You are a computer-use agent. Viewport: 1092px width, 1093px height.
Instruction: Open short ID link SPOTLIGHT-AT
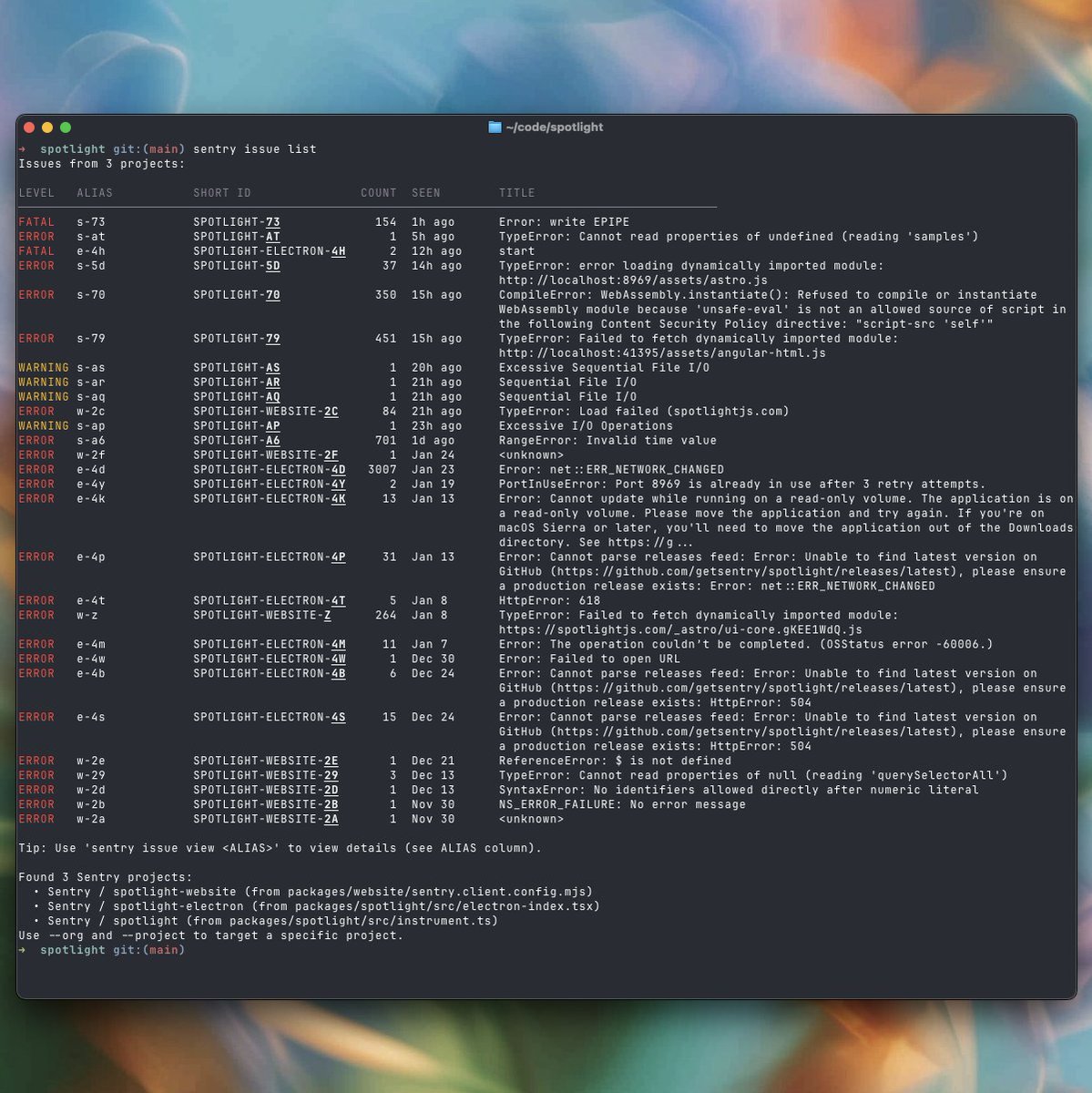237,237
